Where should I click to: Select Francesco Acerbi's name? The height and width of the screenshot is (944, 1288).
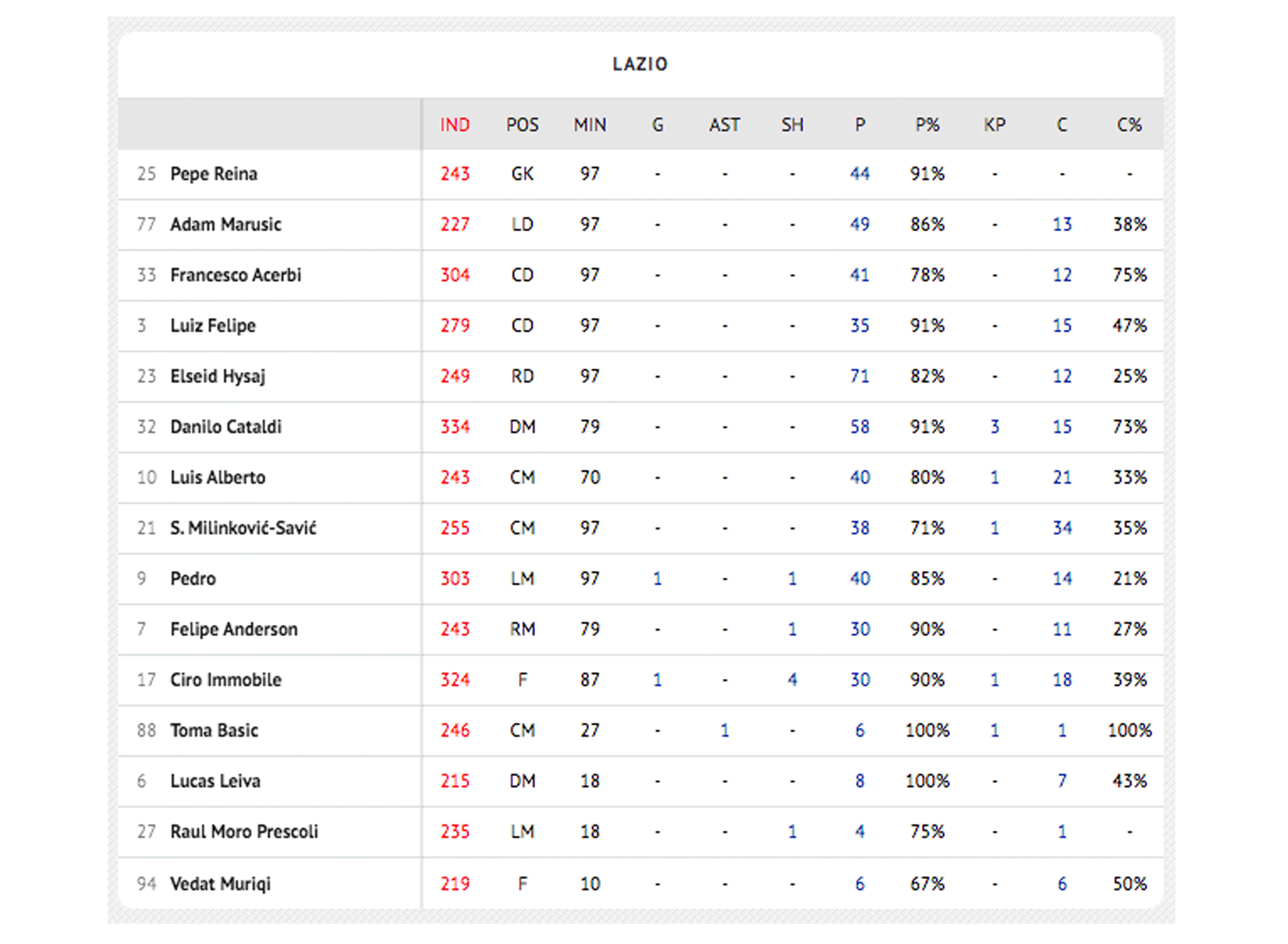pyautogui.click(x=235, y=275)
